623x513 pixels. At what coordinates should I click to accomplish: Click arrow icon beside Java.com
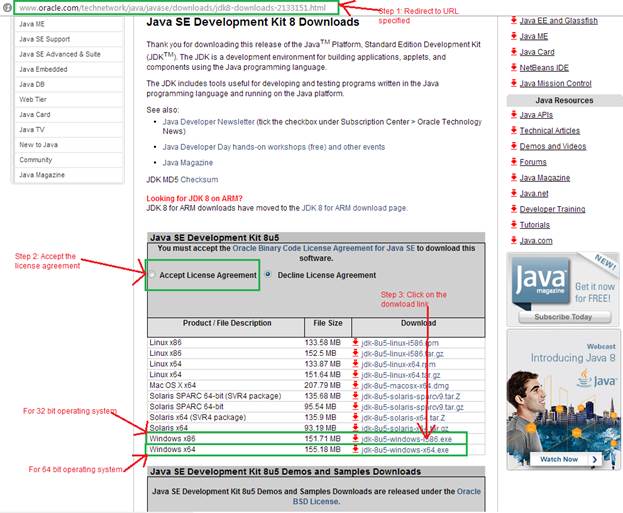(514, 240)
